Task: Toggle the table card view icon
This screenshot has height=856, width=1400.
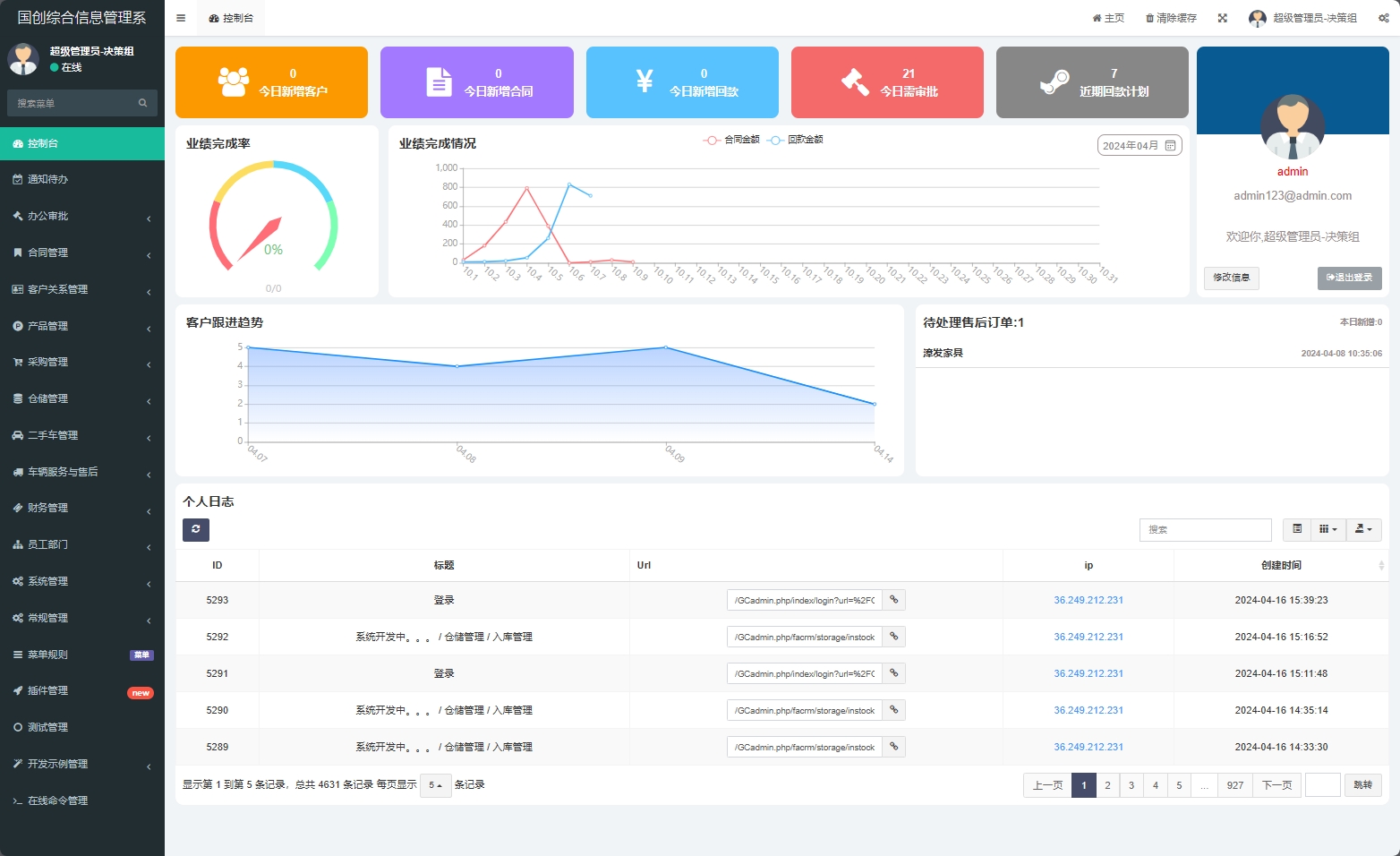Action: click(x=1297, y=529)
